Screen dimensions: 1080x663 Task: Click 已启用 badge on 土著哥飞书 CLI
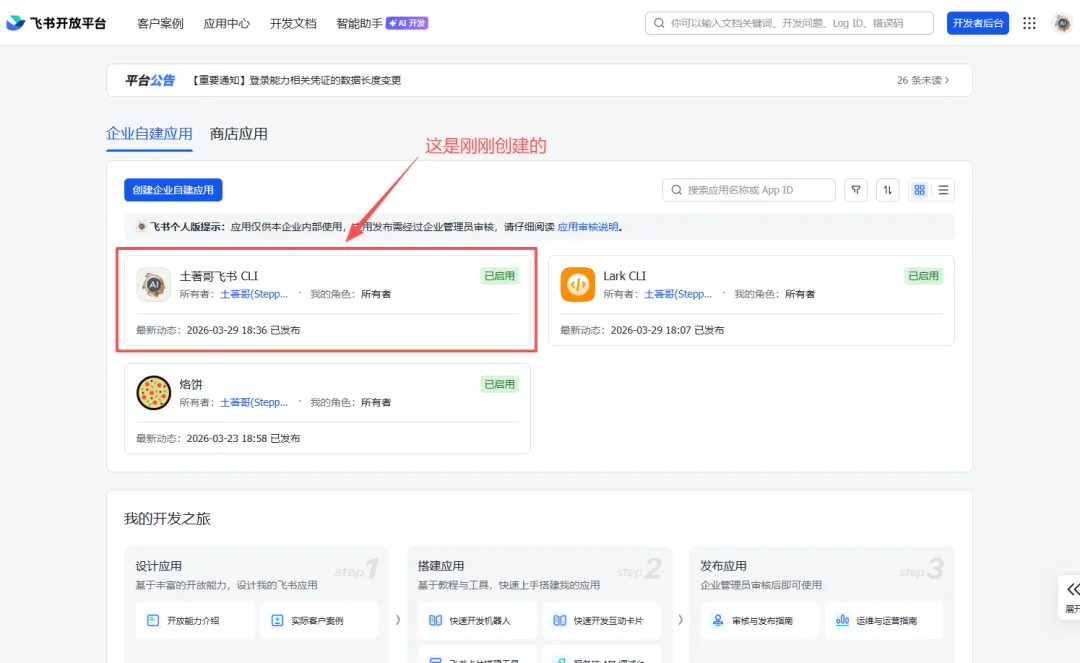499,276
